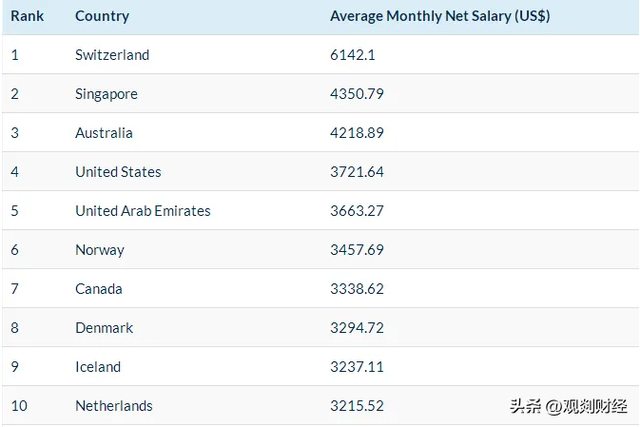Click the 头条 @观察财经 watermark
This screenshot has height=427, width=640.
tap(568, 406)
